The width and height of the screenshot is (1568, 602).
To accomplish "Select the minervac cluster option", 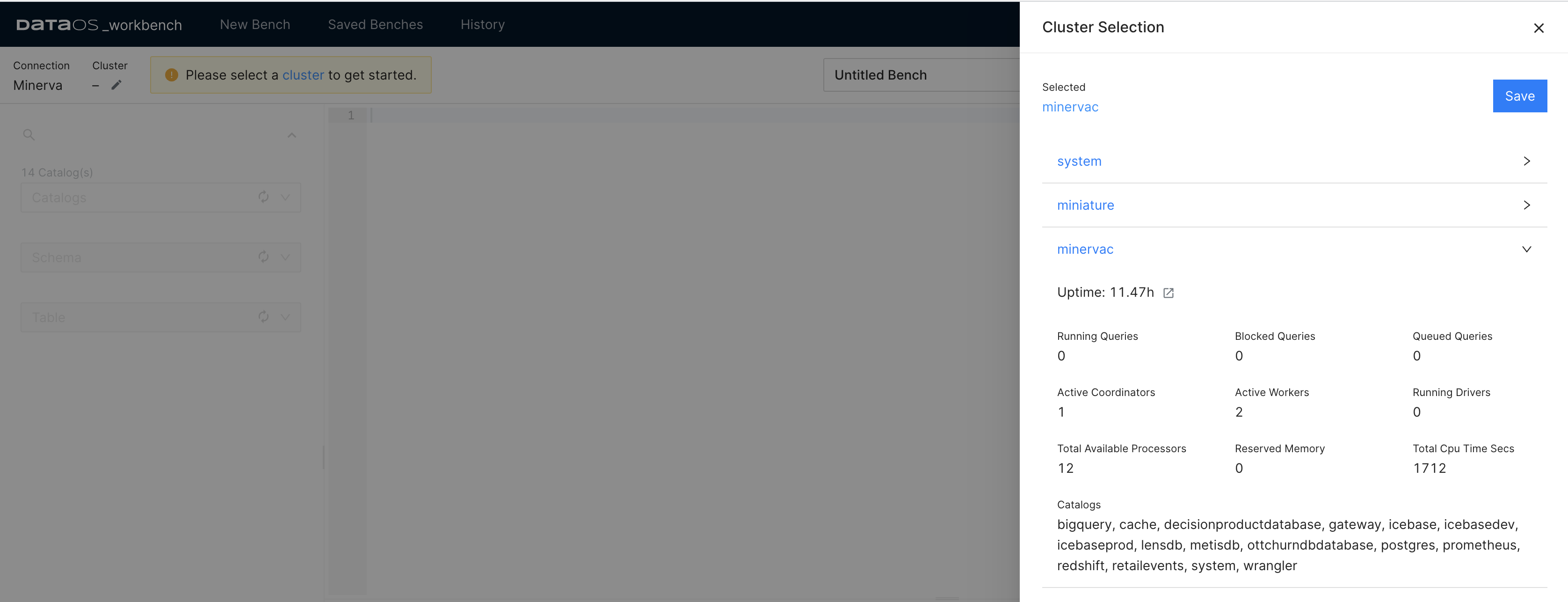I will [1087, 248].
